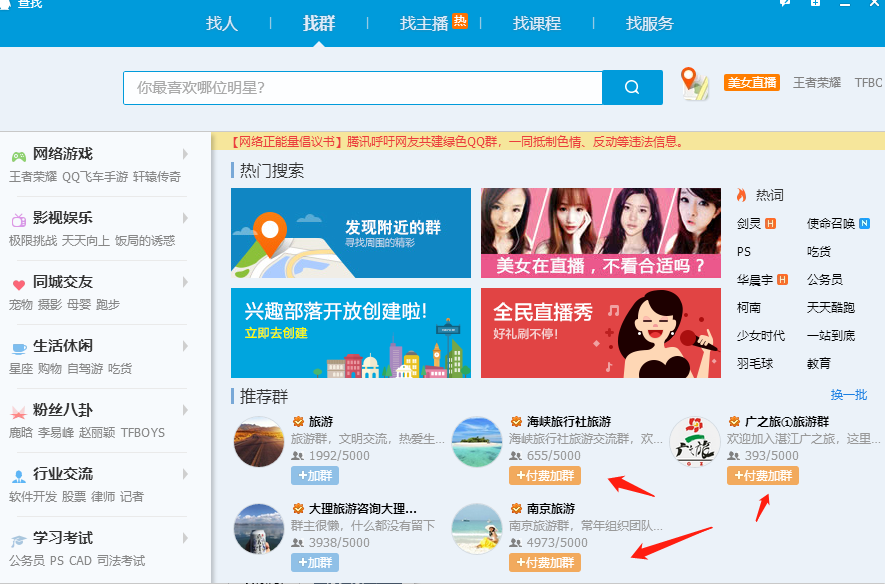The height and width of the screenshot is (584, 885).
Task: Click the magnifier search button
Action: pos(632,87)
